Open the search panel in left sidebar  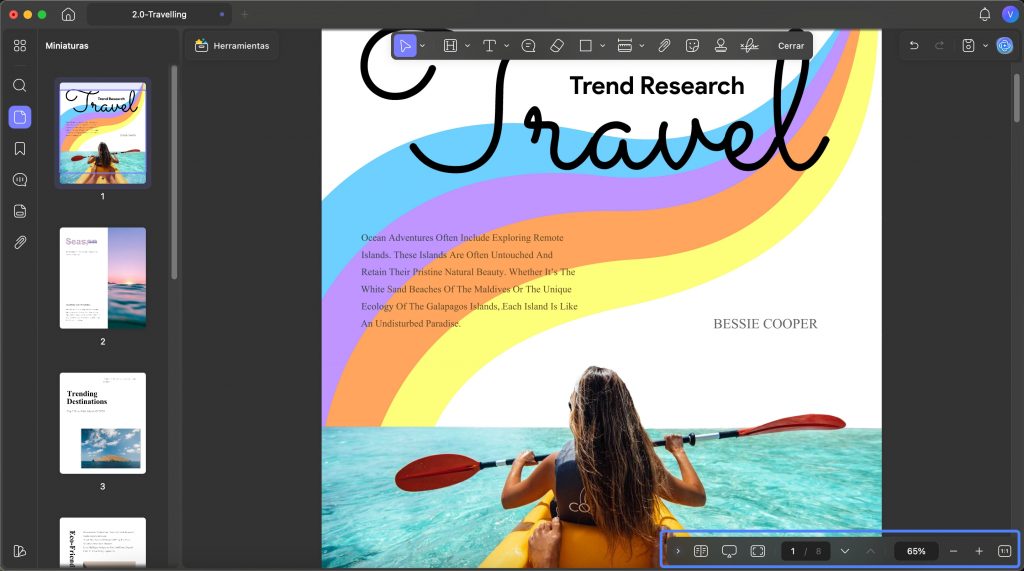(20, 86)
